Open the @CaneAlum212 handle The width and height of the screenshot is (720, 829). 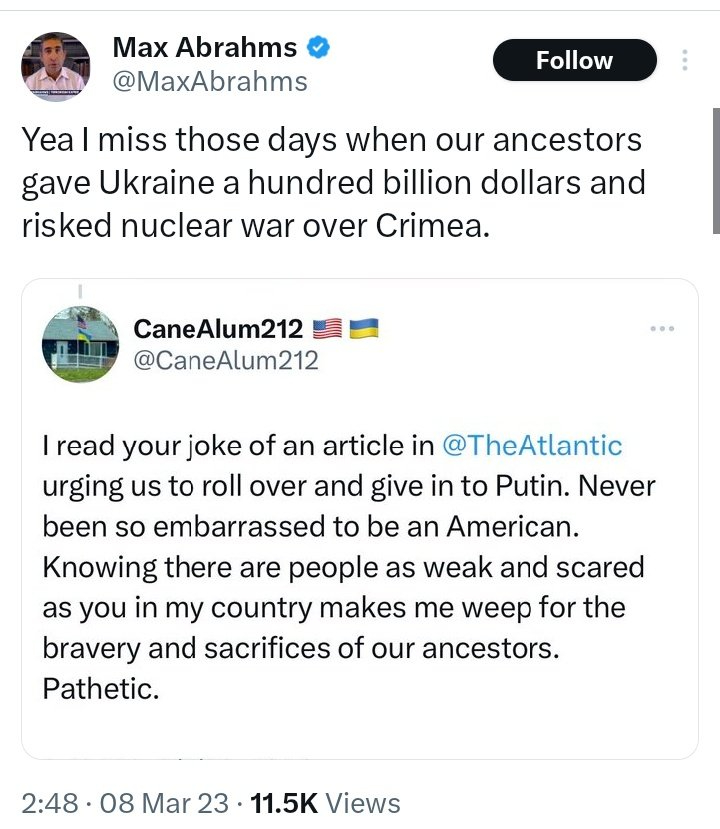(x=226, y=360)
